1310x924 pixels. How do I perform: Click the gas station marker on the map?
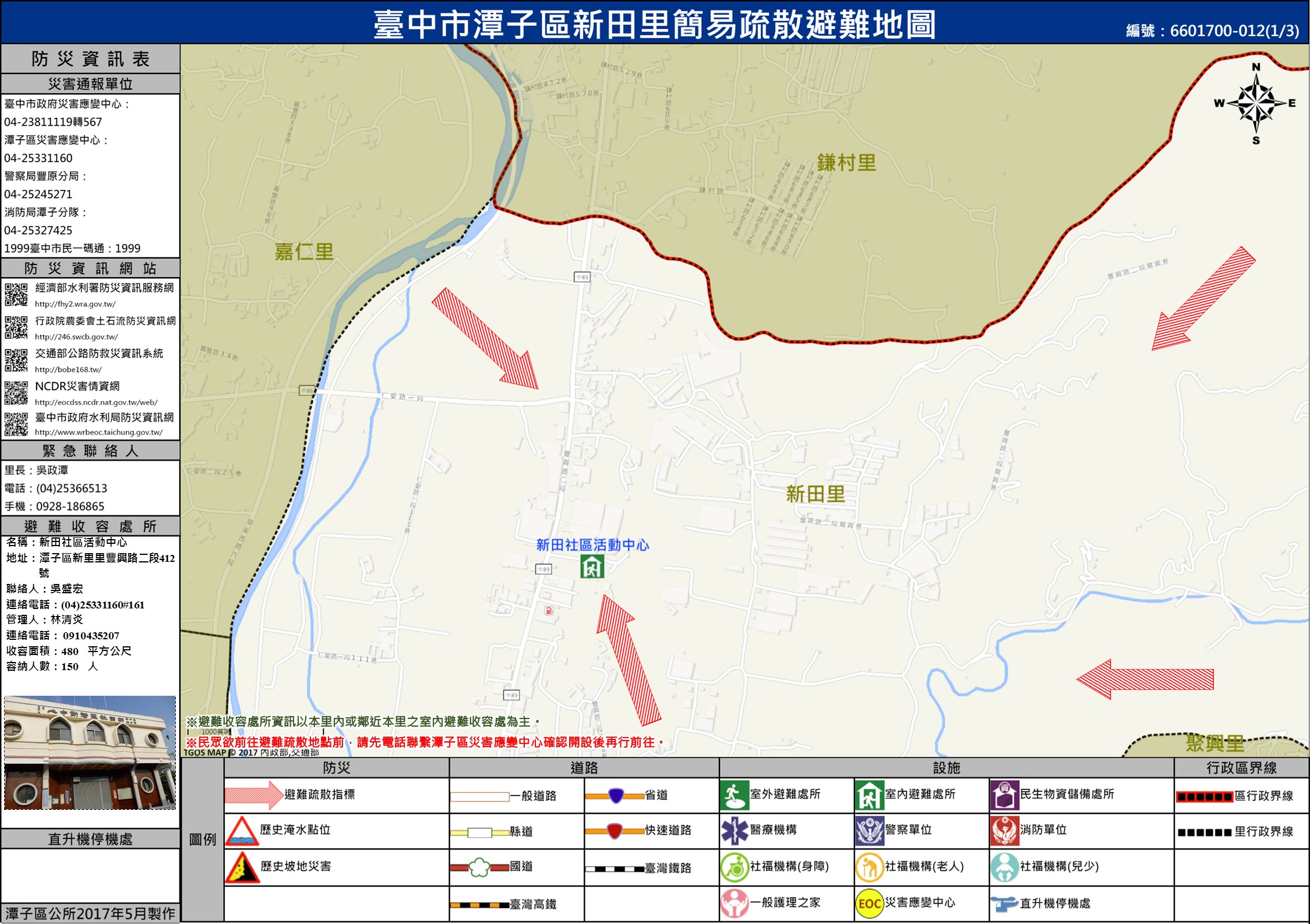[549, 611]
